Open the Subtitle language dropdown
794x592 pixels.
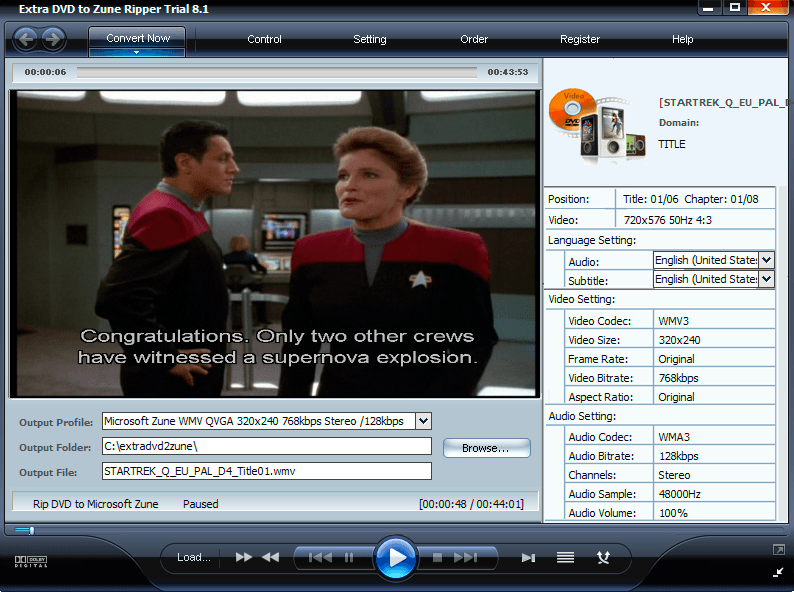[x=767, y=279]
